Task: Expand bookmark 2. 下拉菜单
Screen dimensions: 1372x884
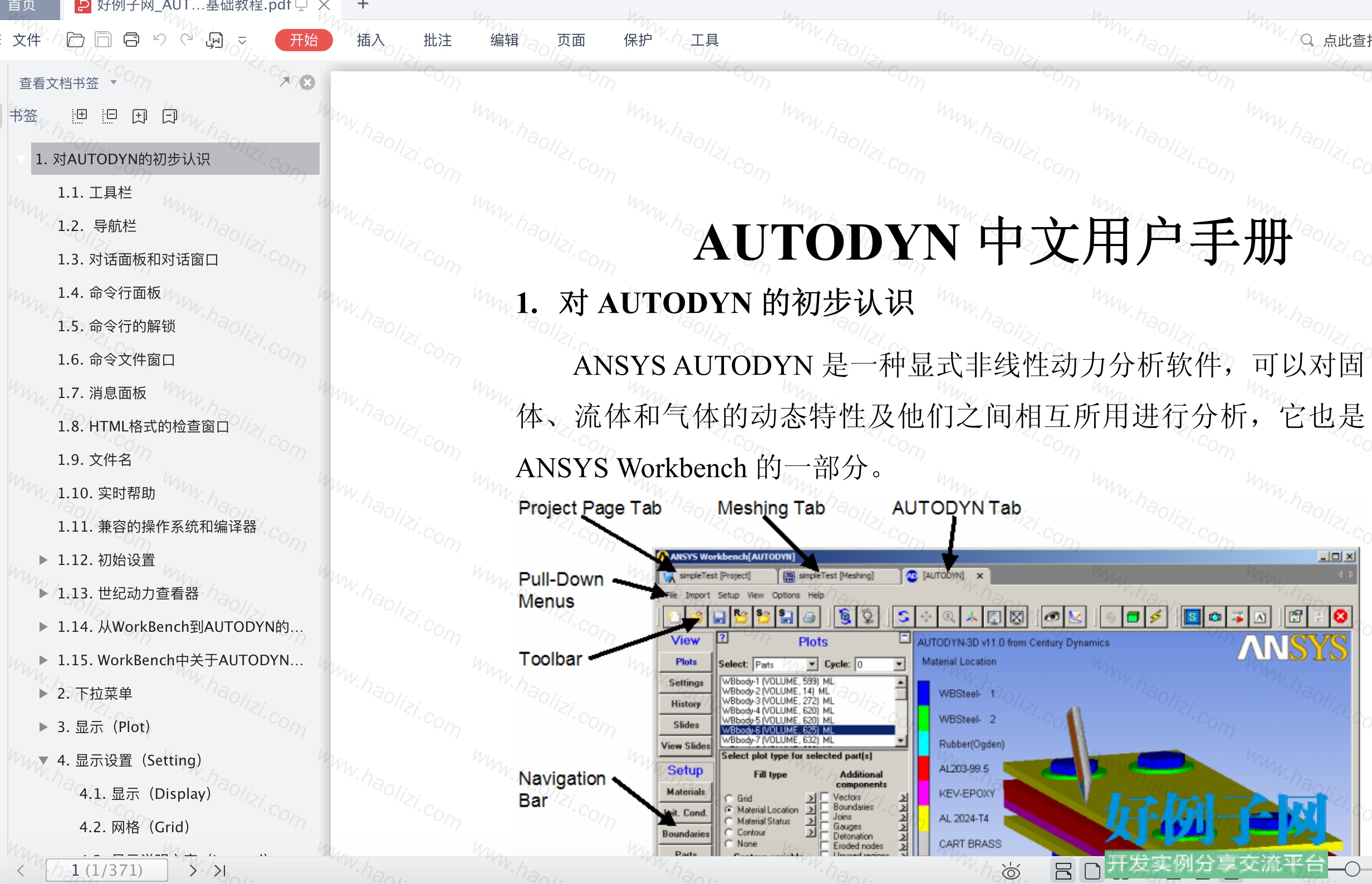Action: click(x=43, y=694)
